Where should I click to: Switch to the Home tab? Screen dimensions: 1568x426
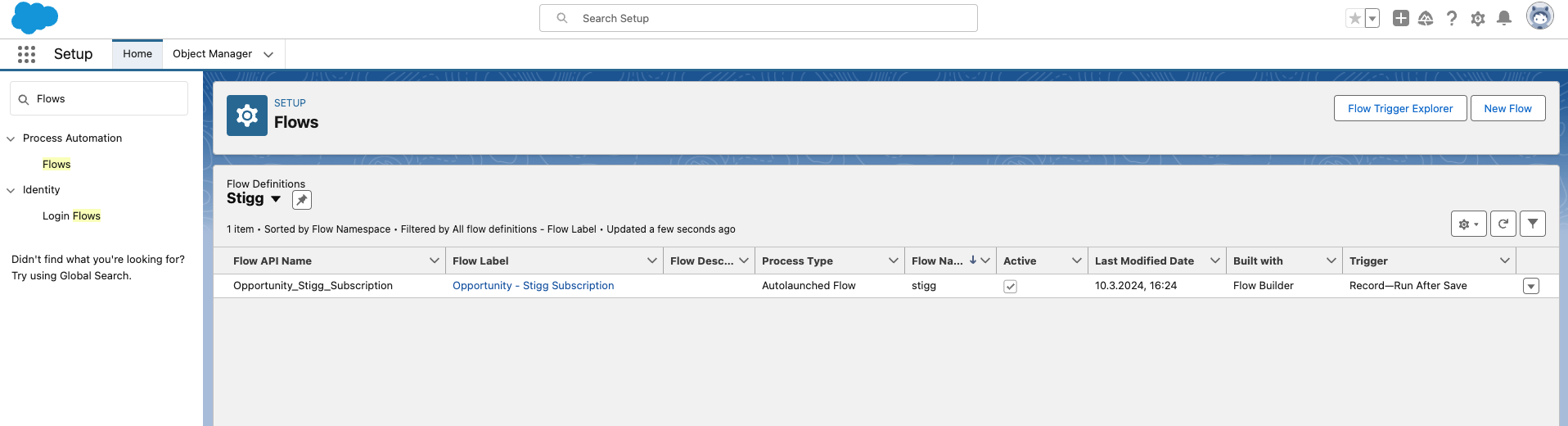point(137,54)
